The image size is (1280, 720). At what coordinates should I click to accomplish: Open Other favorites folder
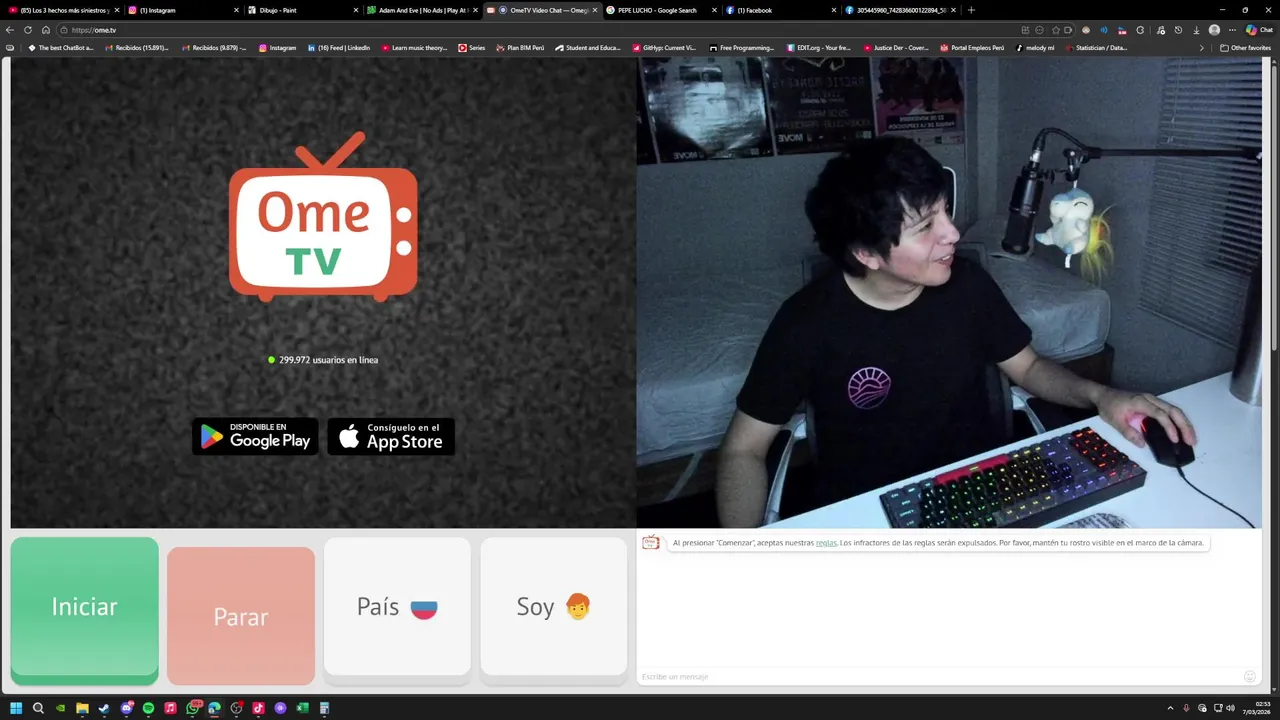tap(1245, 47)
